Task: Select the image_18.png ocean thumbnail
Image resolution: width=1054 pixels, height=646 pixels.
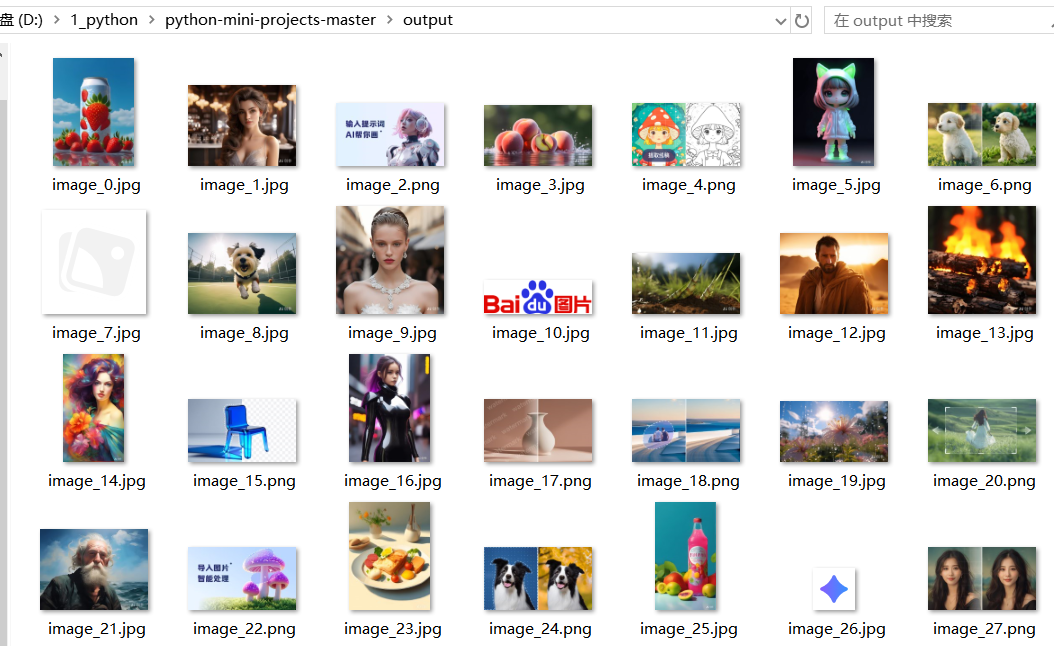Action: pyautogui.click(x=686, y=430)
